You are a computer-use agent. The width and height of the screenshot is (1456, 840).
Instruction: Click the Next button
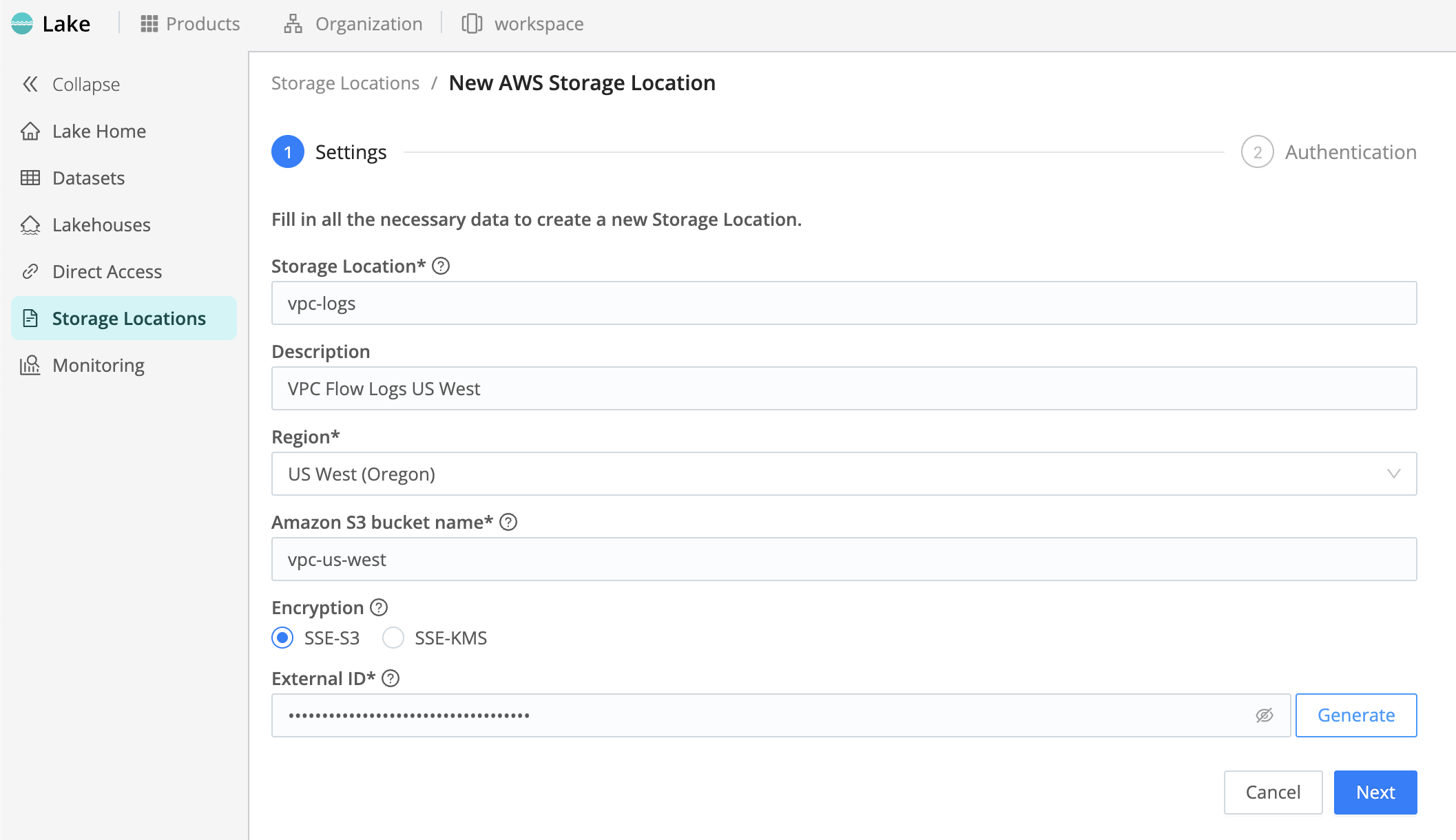click(1375, 792)
